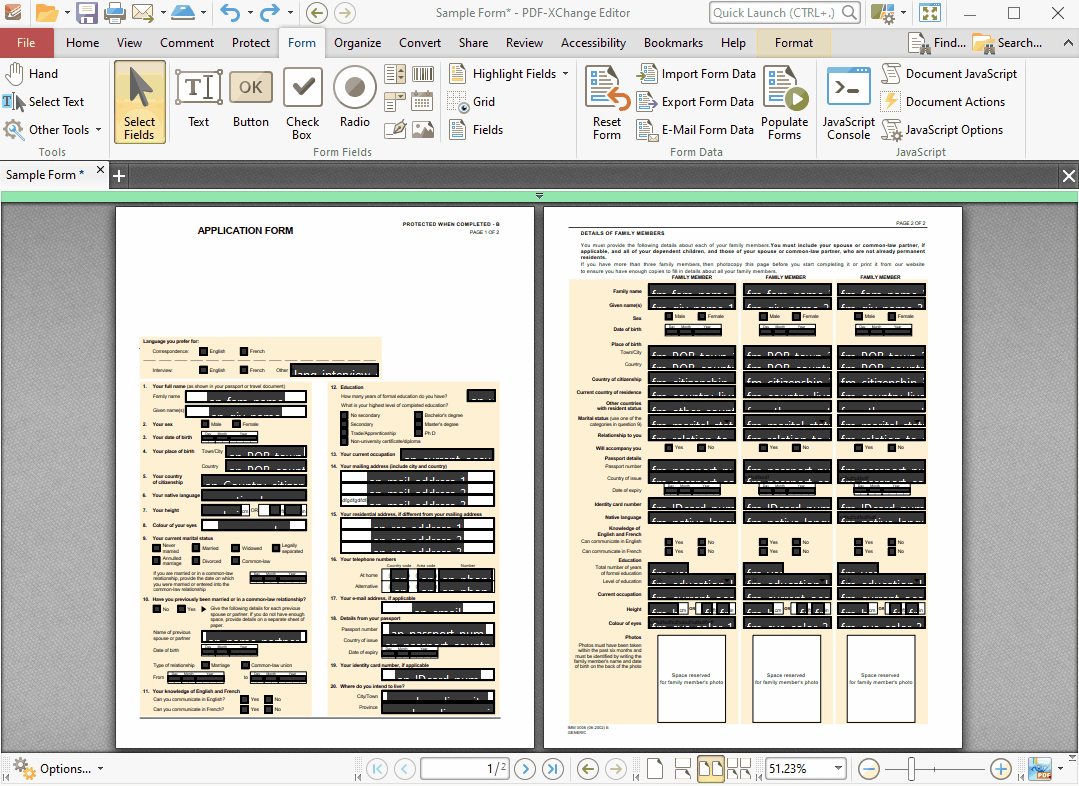
Task: Jump to the last page
Action: point(553,769)
